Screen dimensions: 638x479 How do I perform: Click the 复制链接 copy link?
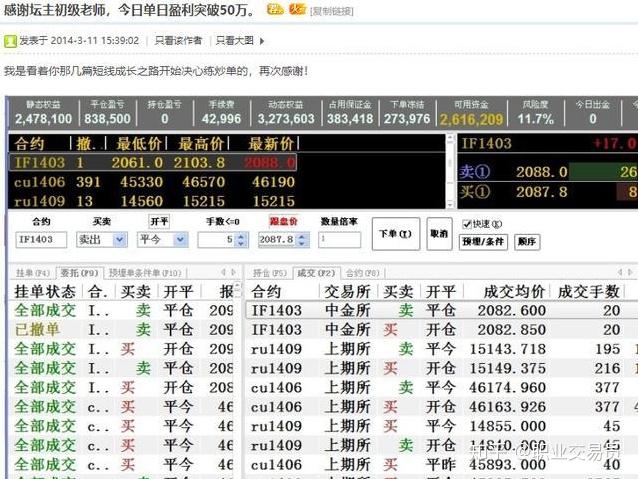click(x=332, y=11)
